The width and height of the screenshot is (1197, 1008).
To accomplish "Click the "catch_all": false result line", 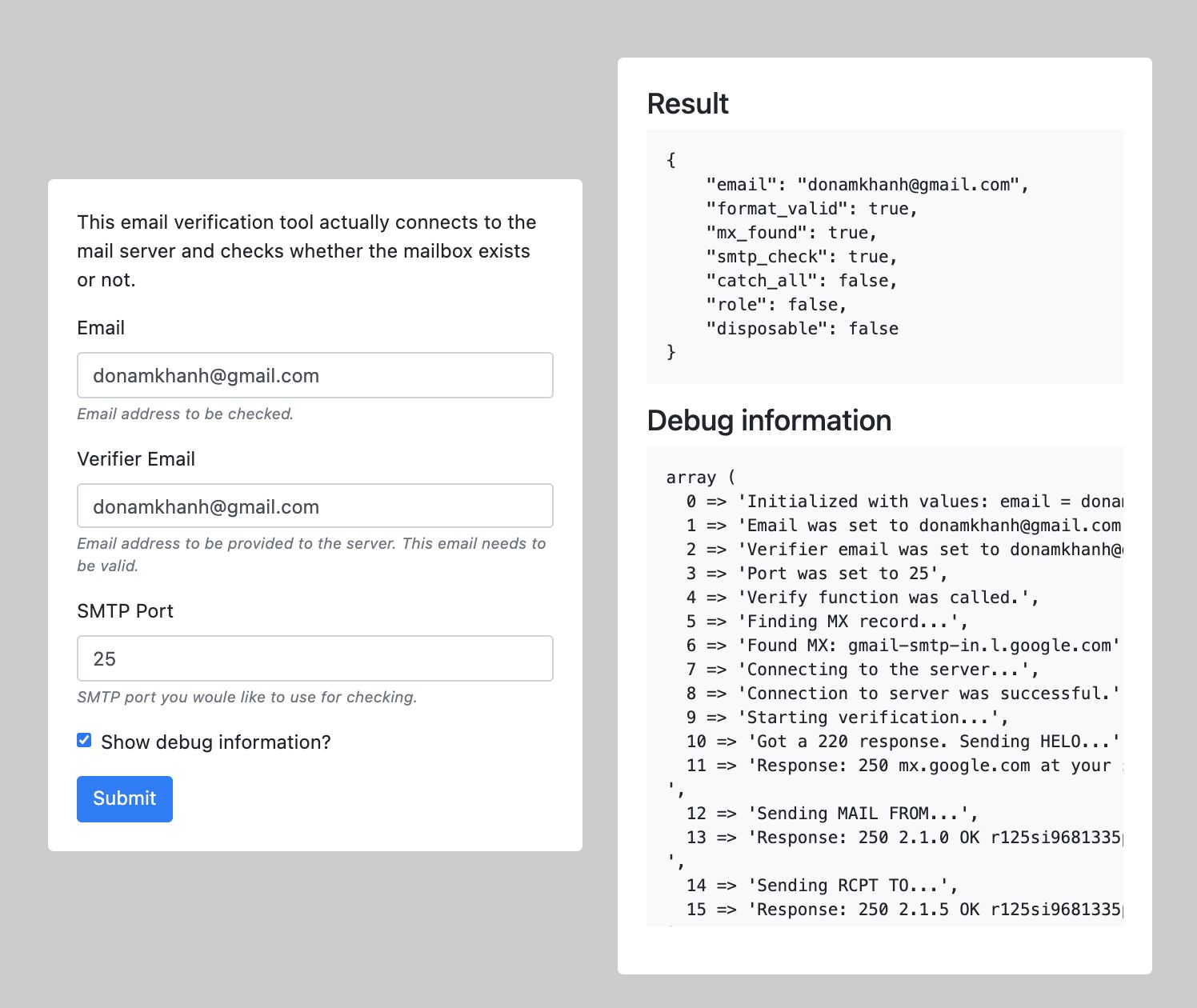I will tap(801, 281).
